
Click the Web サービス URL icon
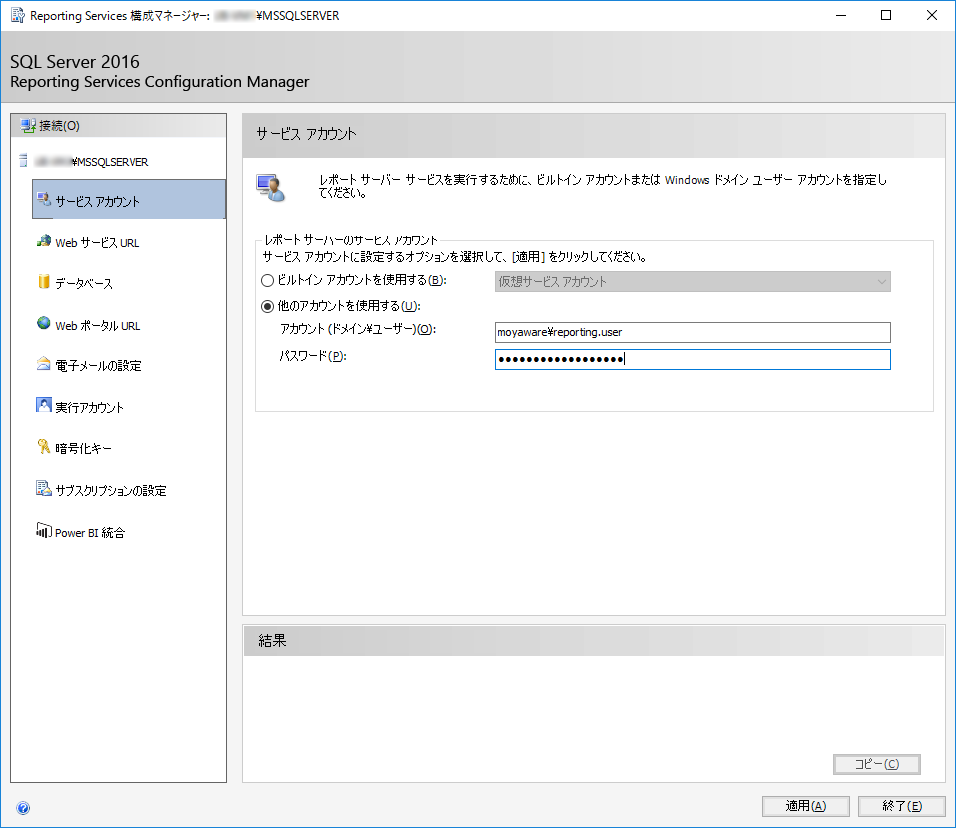click(43, 241)
